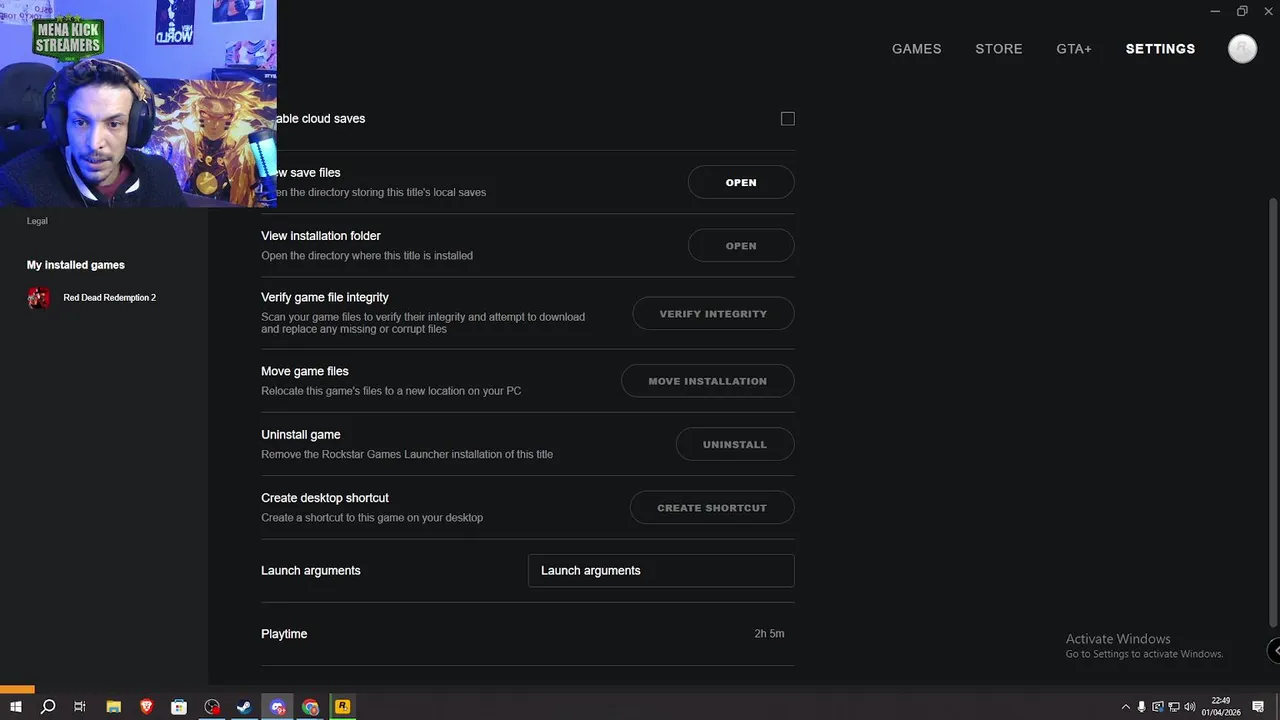
Task: Click the playtime value 2h 5m
Action: pos(769,634)
